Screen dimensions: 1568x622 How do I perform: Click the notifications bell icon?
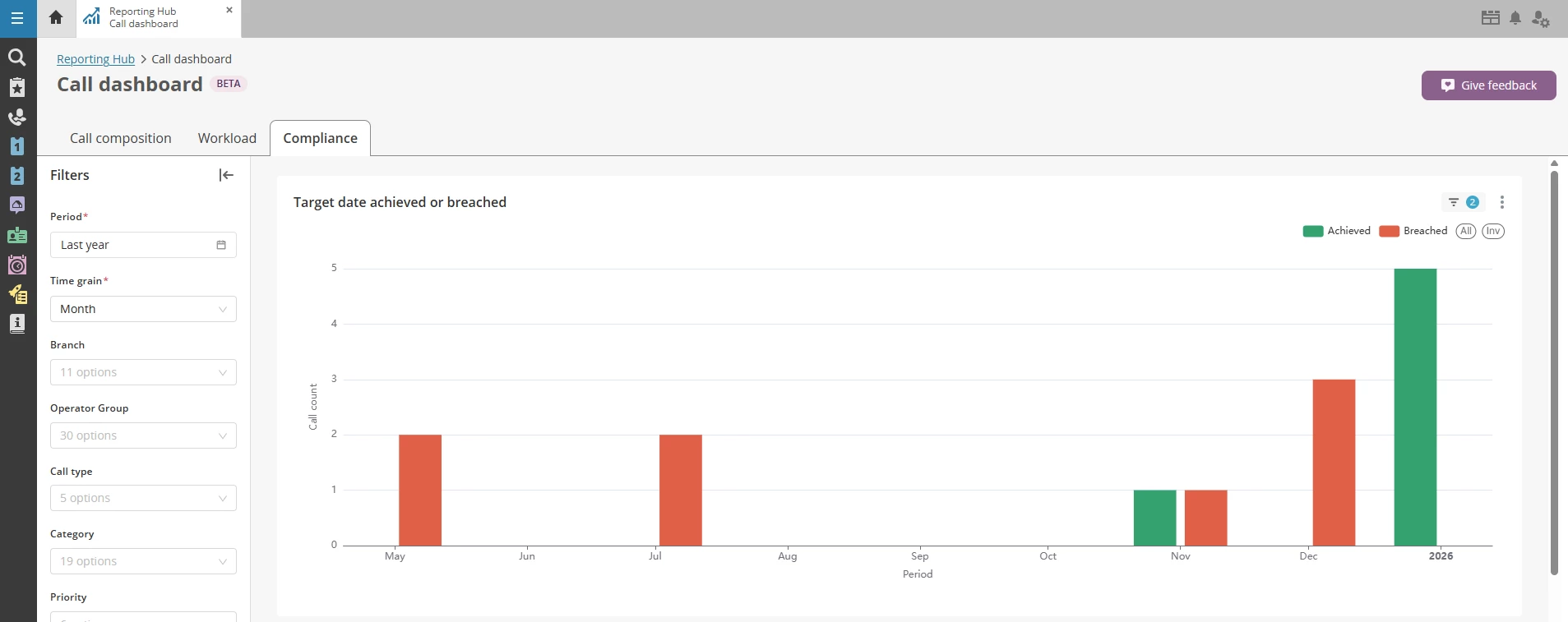(1515, 18)
